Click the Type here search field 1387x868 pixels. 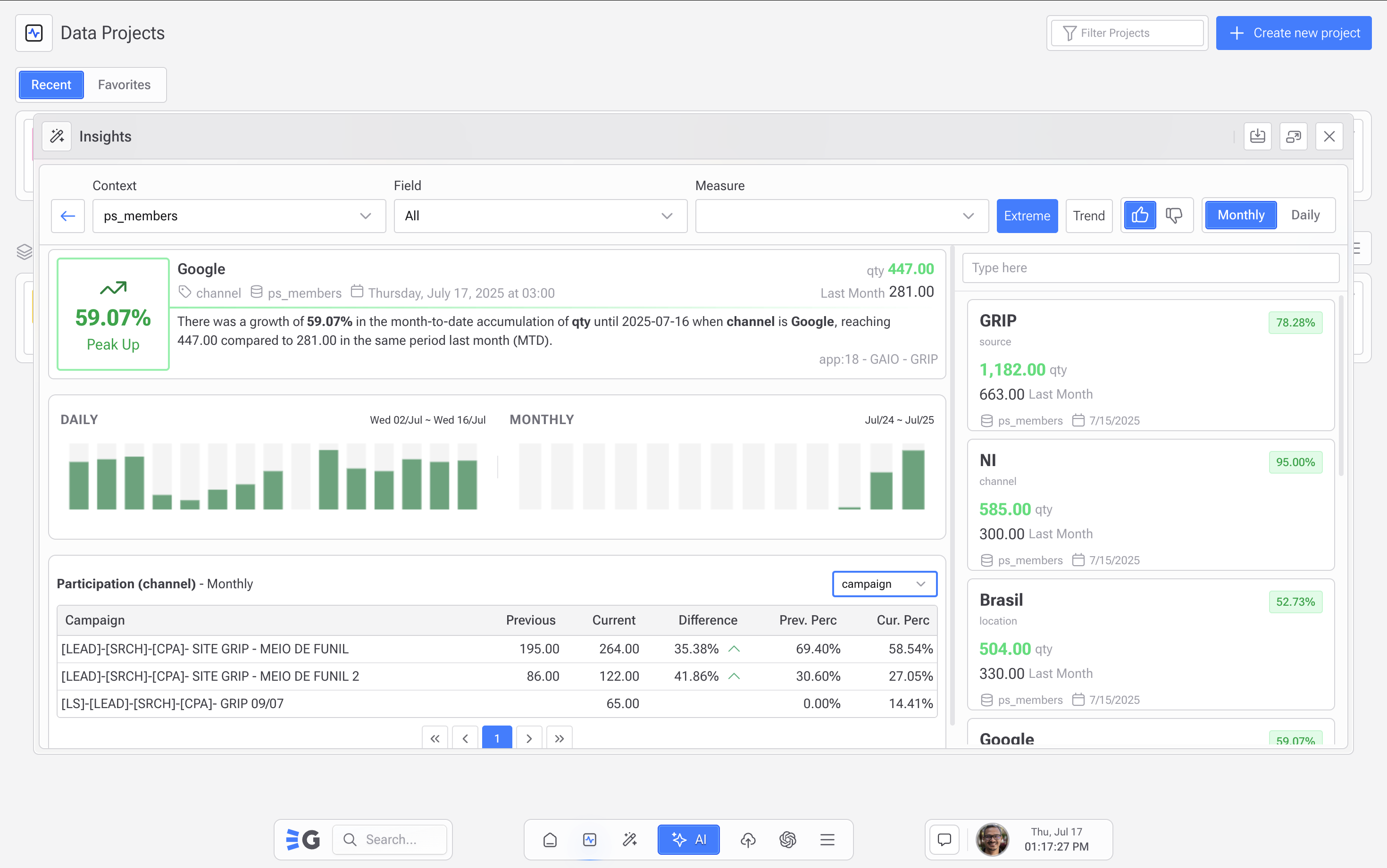pos(1150,268)
